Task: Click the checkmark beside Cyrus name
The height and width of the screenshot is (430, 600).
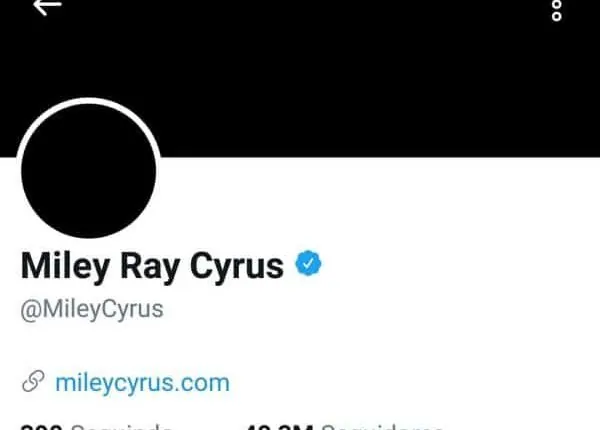Action: [x=308, y=263]
